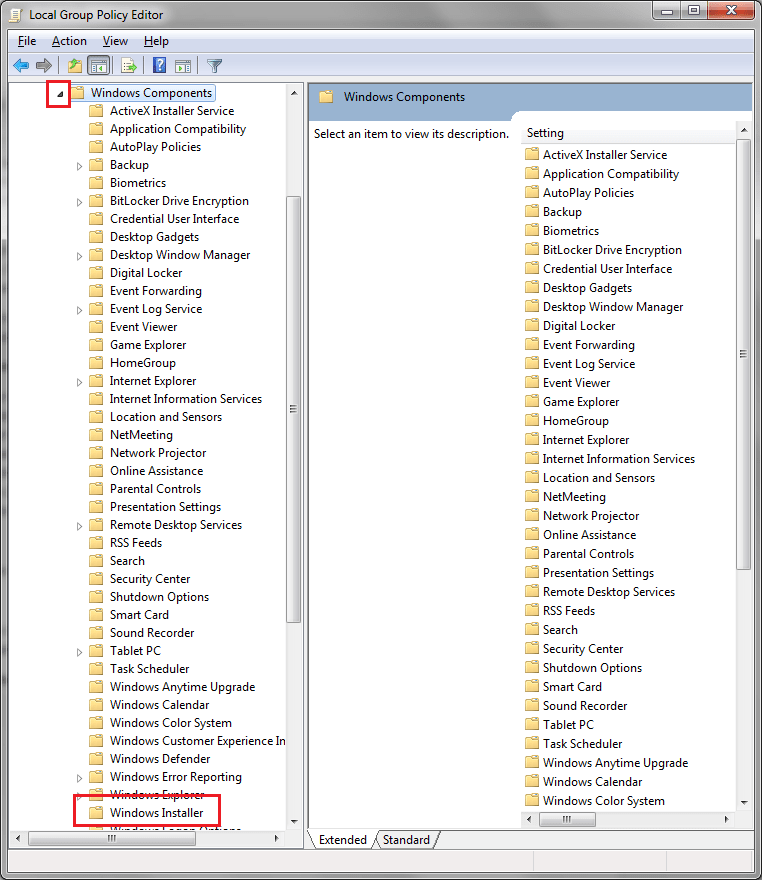Click the Back arrow toolbar icon
762x880 pixels.
tap(21, 66)
